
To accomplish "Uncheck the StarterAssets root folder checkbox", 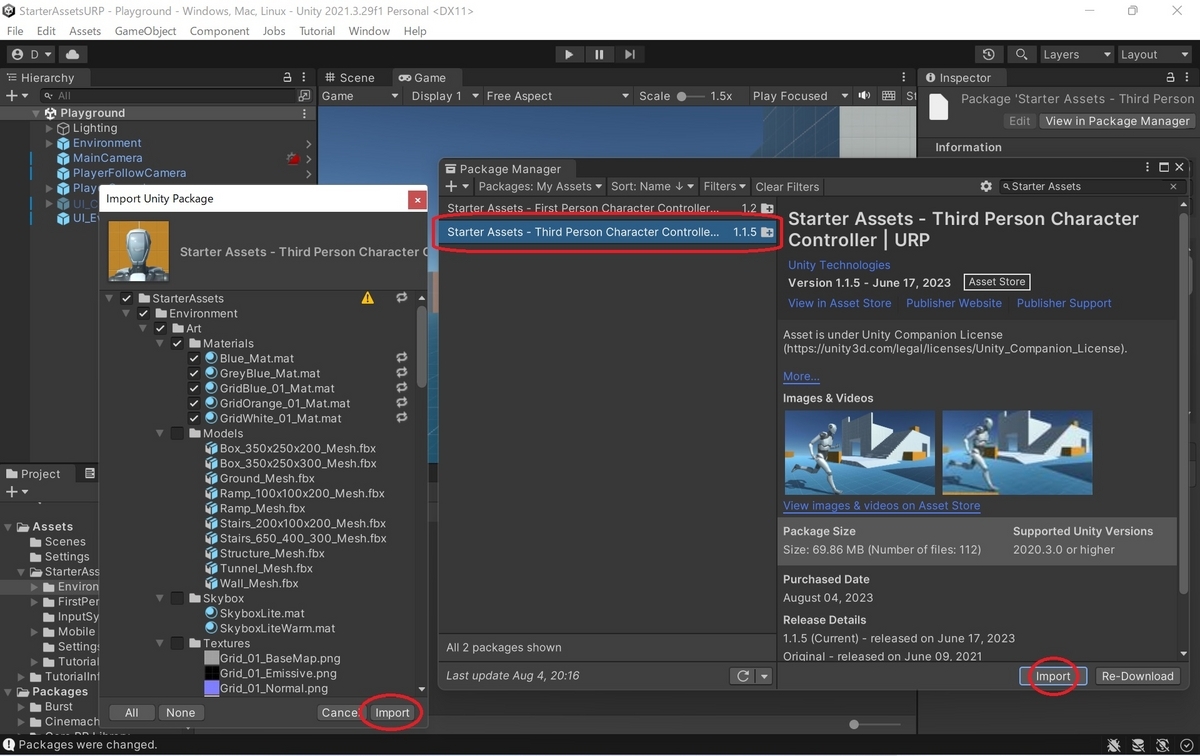I will click(127, 298).
